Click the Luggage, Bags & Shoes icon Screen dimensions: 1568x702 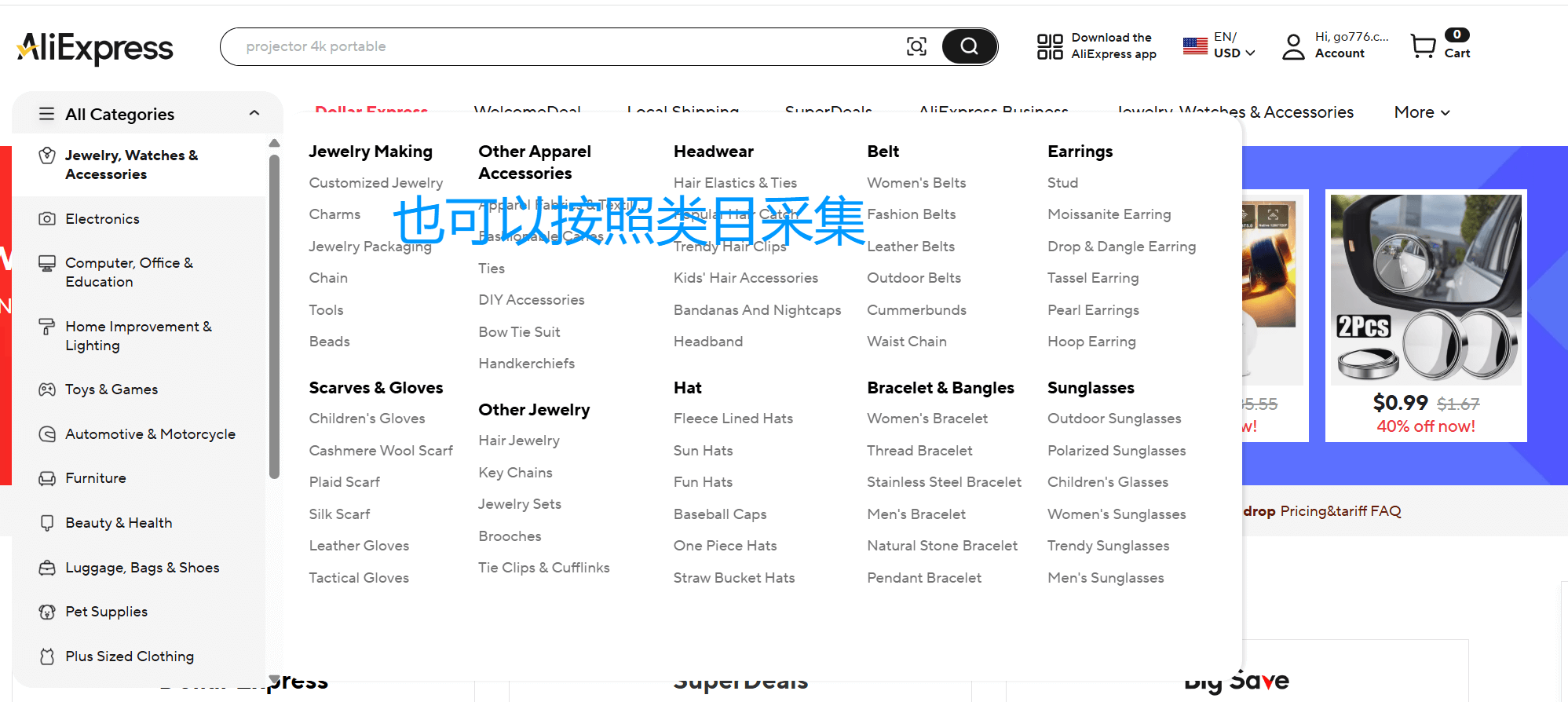coord(47,568)
